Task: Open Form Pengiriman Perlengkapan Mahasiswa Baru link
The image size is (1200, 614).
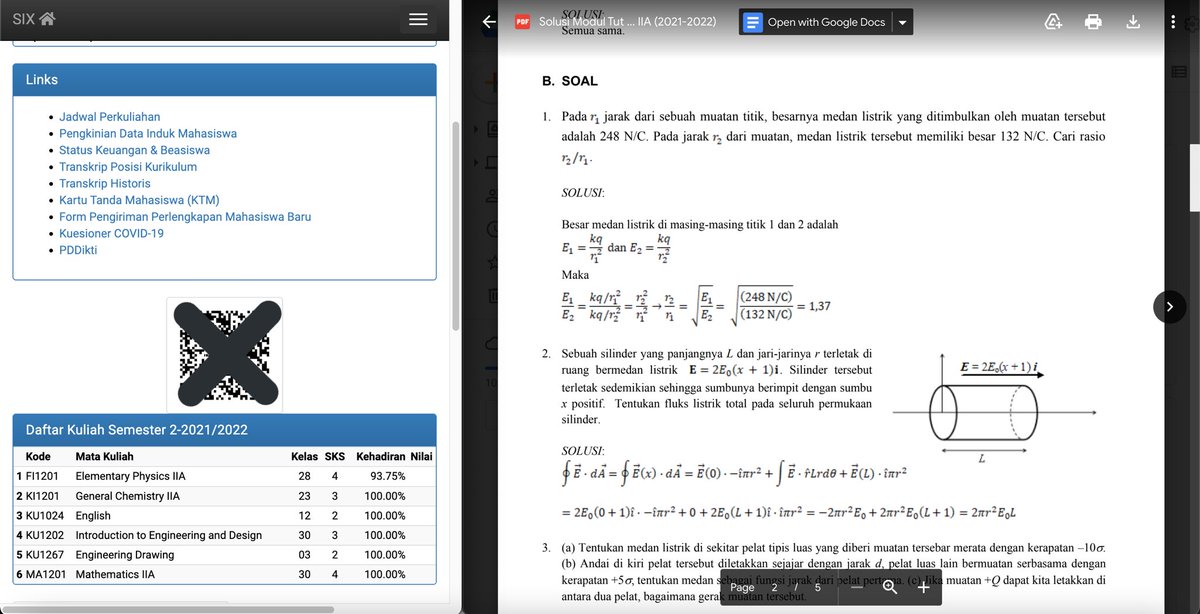Action: pyautogui.click(x=185, y=217)
